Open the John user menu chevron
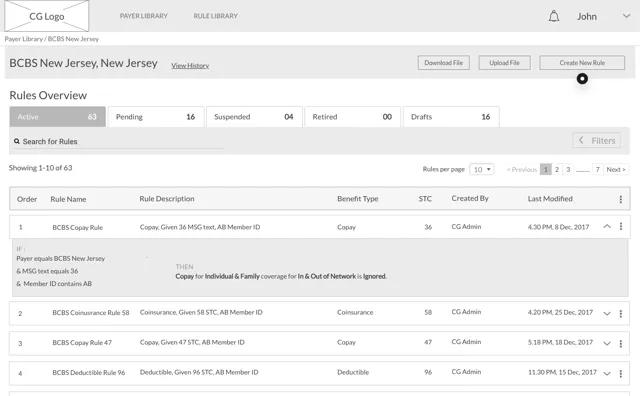The image size is (640, 396). pyautogui.click(x=626, y=16)
